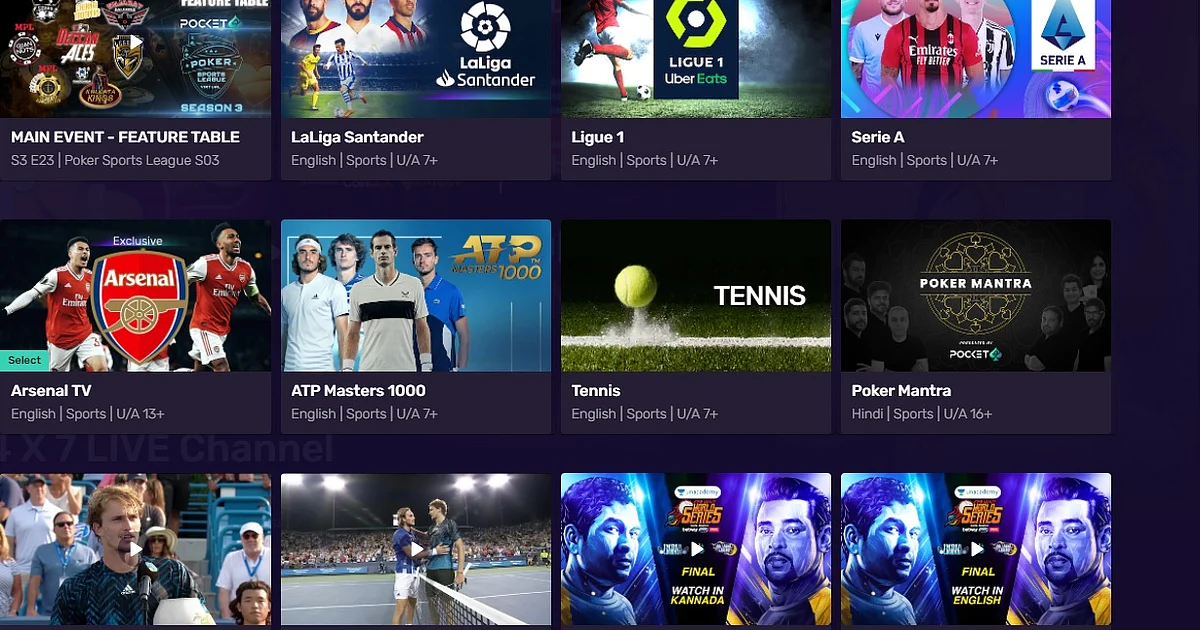Click the ATP Masters 1000 title text
Image resolution: width=1200 pixels, height=630 pixels.
358,391
